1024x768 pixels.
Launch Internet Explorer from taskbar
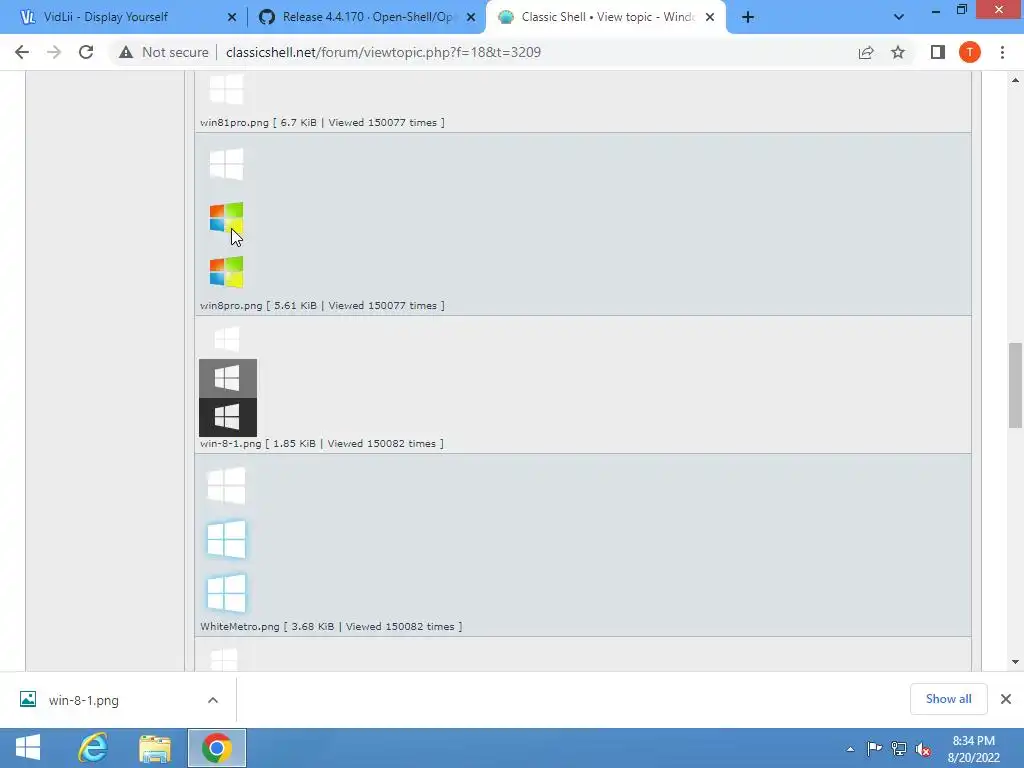pos(93,748)
